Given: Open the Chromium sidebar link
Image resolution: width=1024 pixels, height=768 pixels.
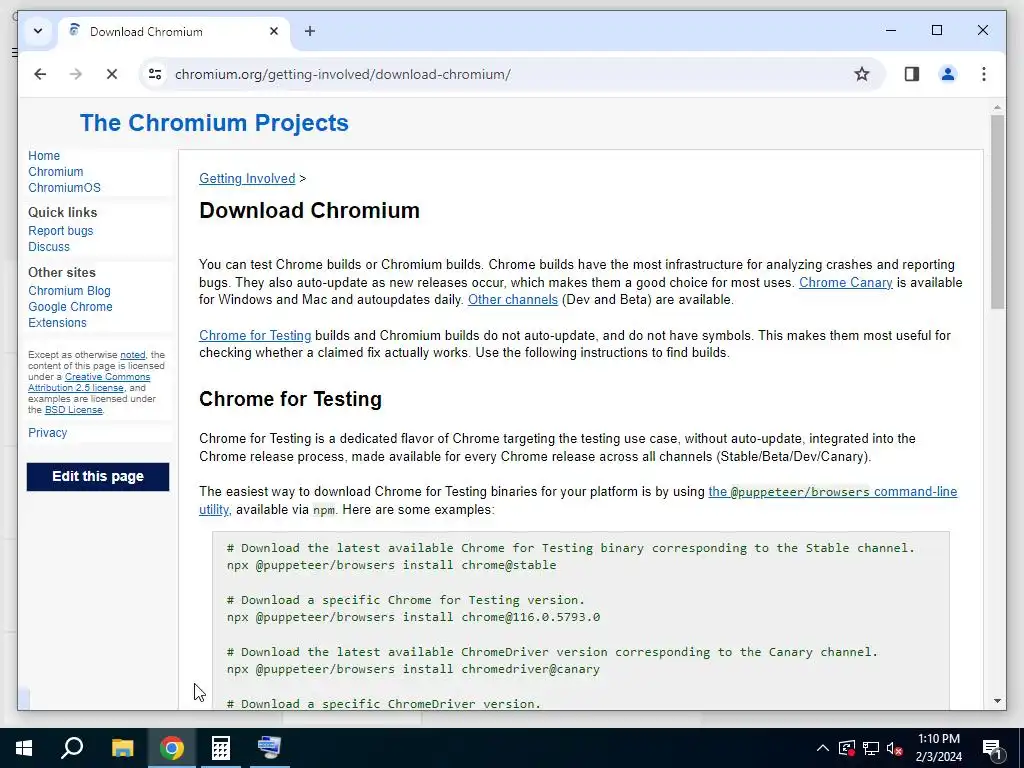Looking at the screenshot, I should click(x=56, y=172).
